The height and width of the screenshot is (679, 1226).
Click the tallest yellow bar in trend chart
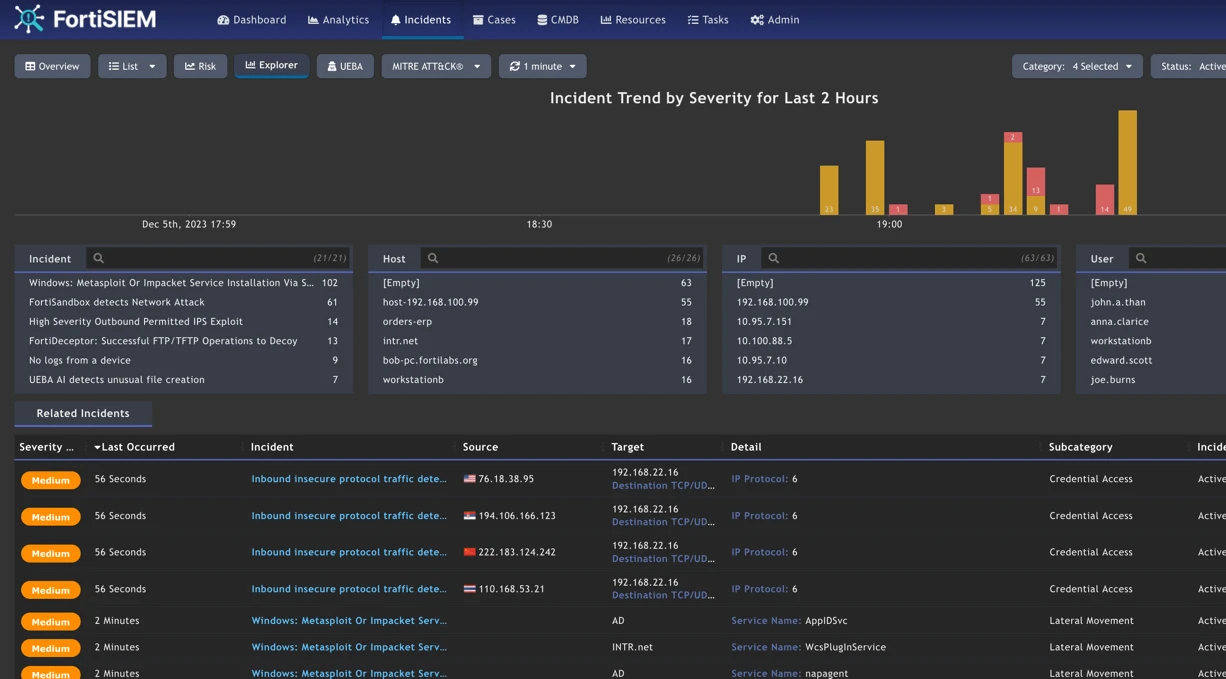pos(1127,160)
